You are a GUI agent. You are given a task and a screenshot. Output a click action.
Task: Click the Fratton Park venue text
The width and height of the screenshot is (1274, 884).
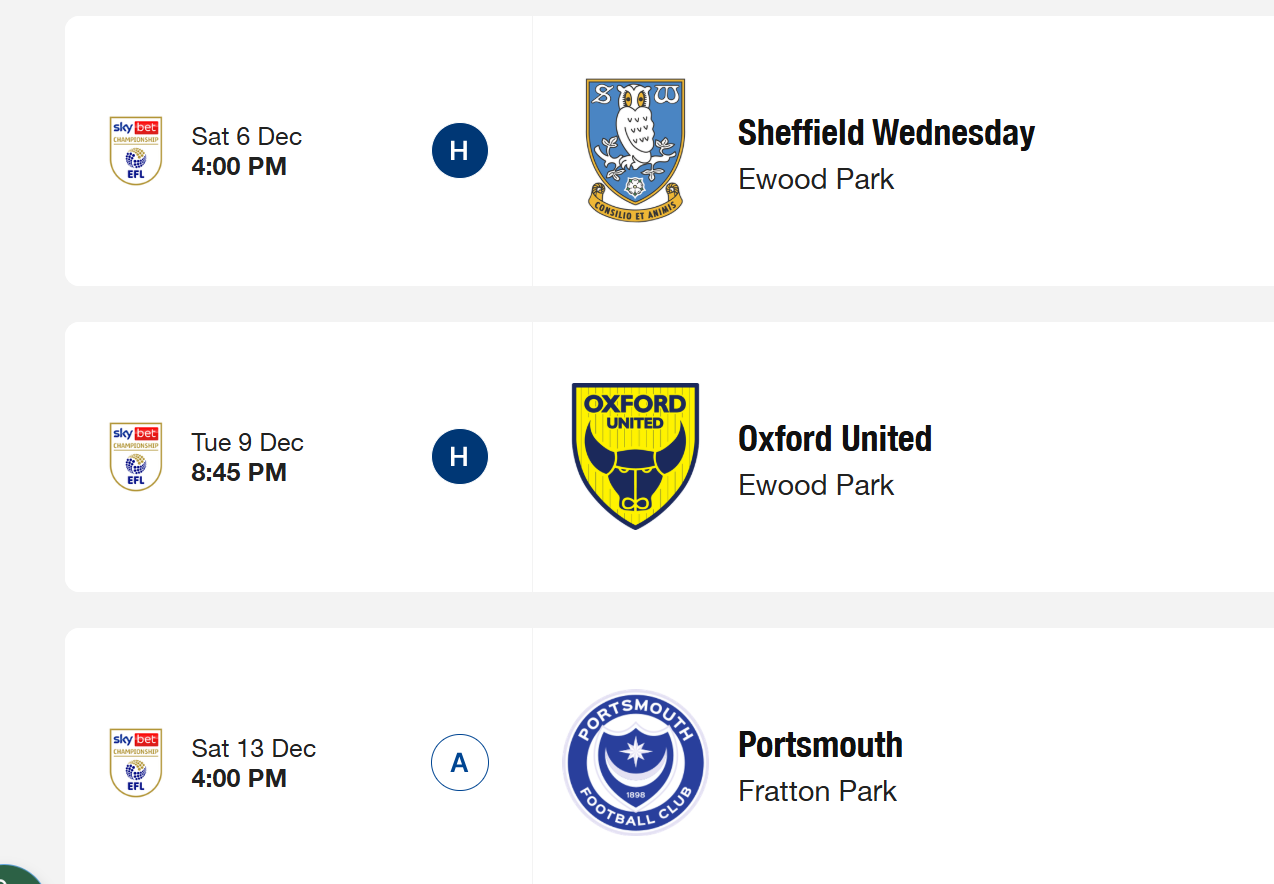tap(817, 792)
